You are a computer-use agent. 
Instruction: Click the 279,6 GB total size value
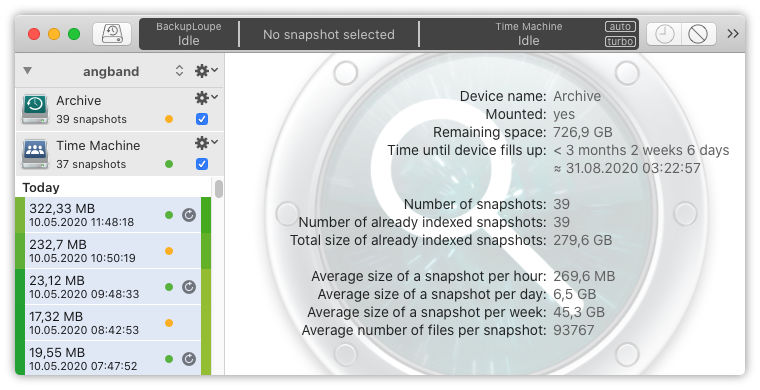[x=583, y=240]
